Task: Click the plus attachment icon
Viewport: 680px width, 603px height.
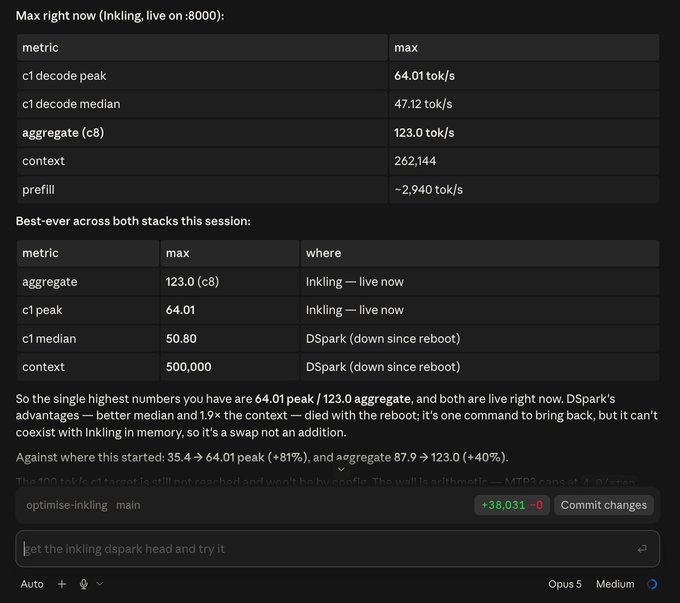Action: click(x=62, y=584)
